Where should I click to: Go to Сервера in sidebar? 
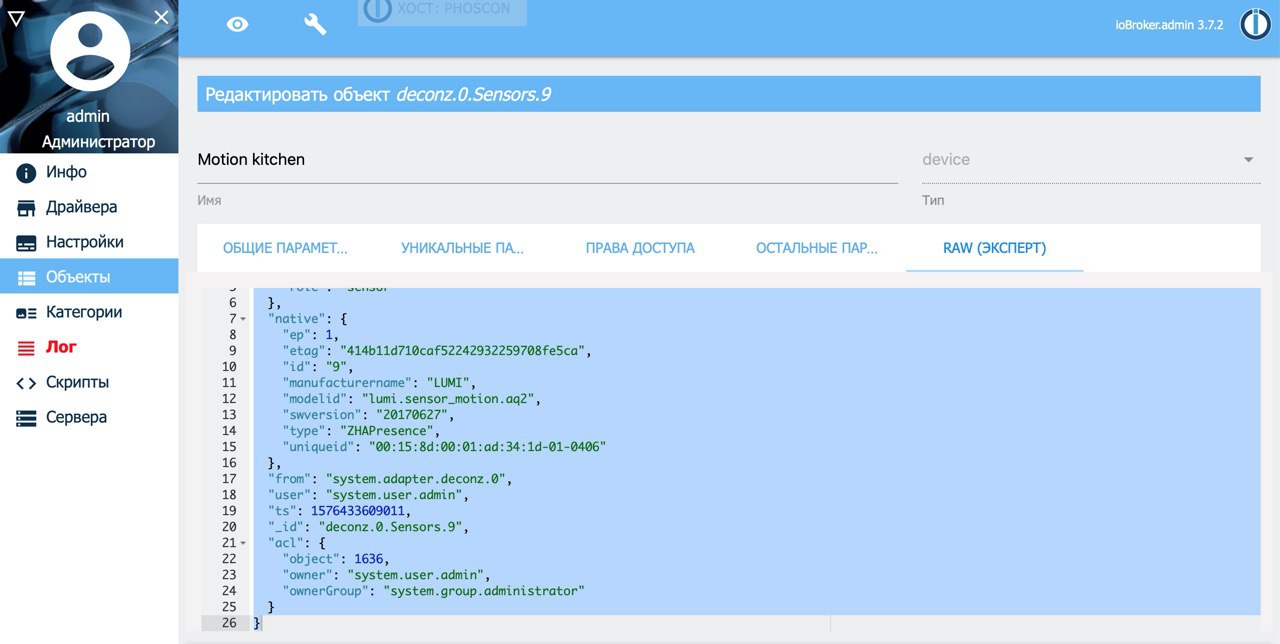[89, 417]
